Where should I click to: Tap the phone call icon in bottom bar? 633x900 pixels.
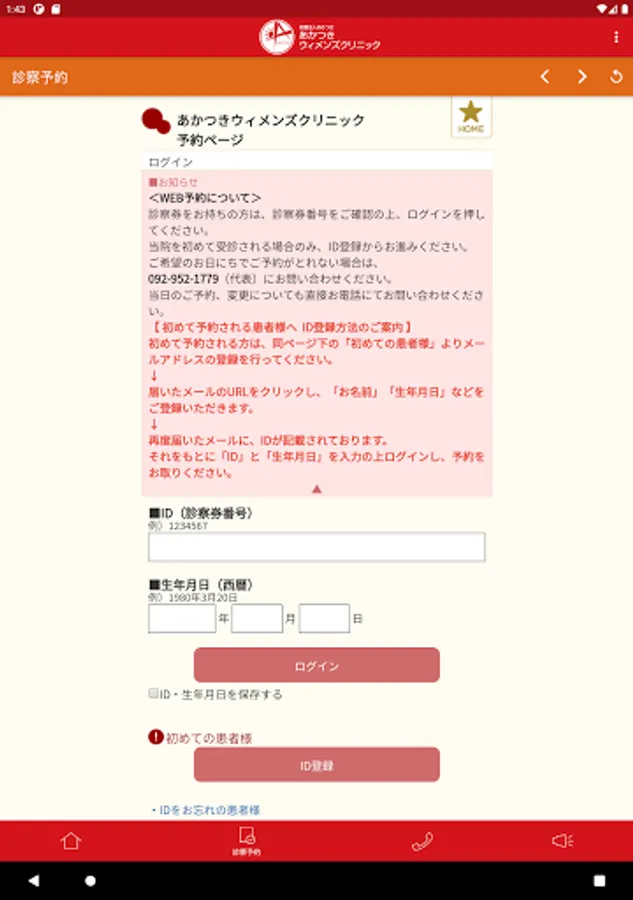[422, 841]
